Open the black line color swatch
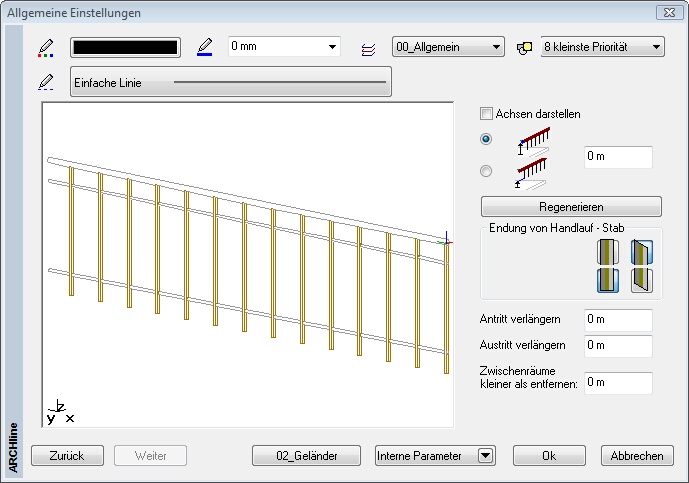 (125, 47)
